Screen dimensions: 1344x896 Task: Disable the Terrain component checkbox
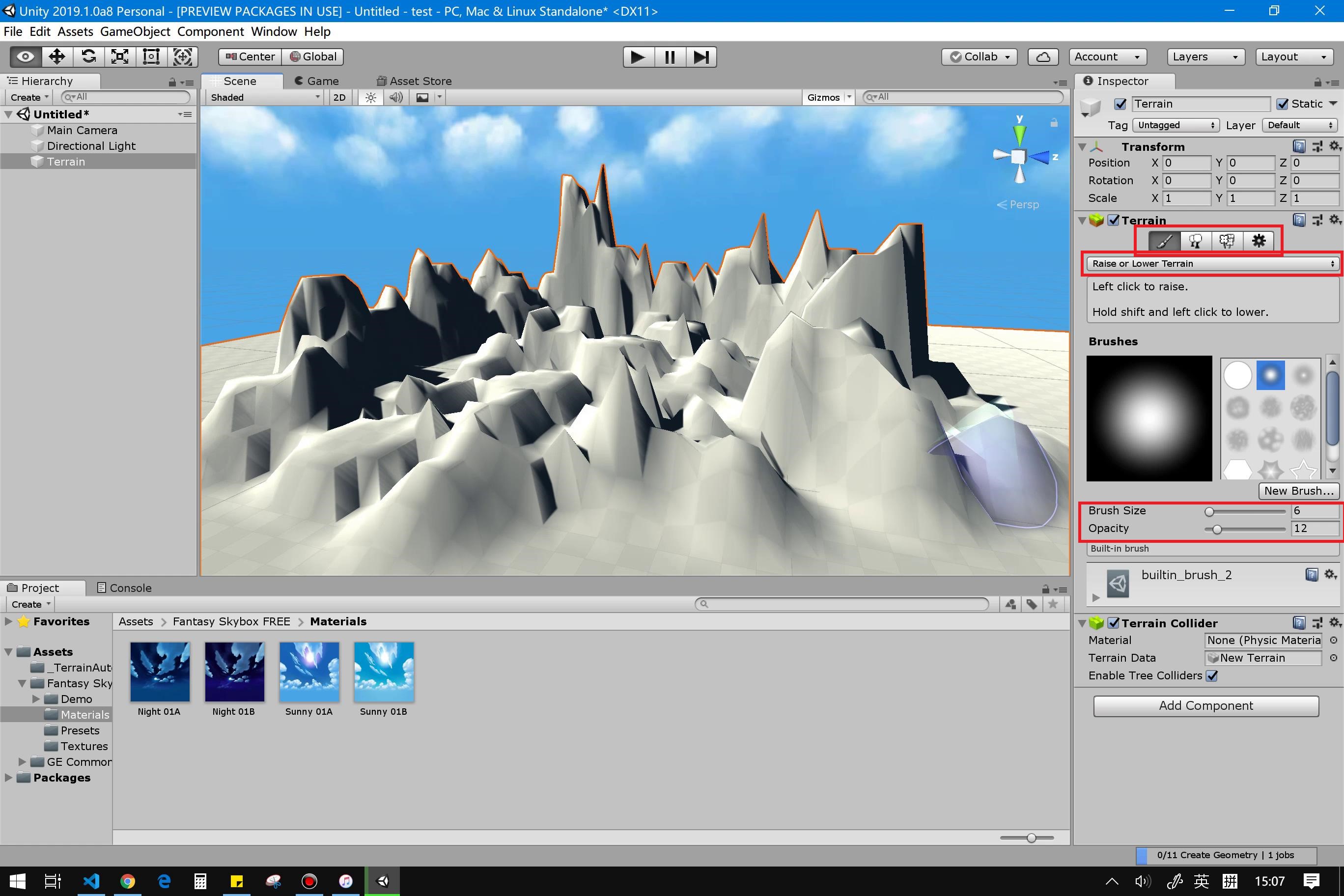point(1113,220)
